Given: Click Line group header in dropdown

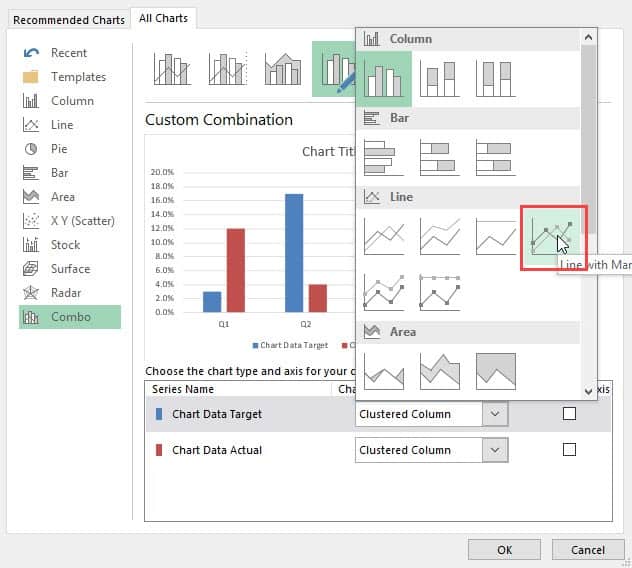Looking at the screenshot, I should (x=468, y=197).
